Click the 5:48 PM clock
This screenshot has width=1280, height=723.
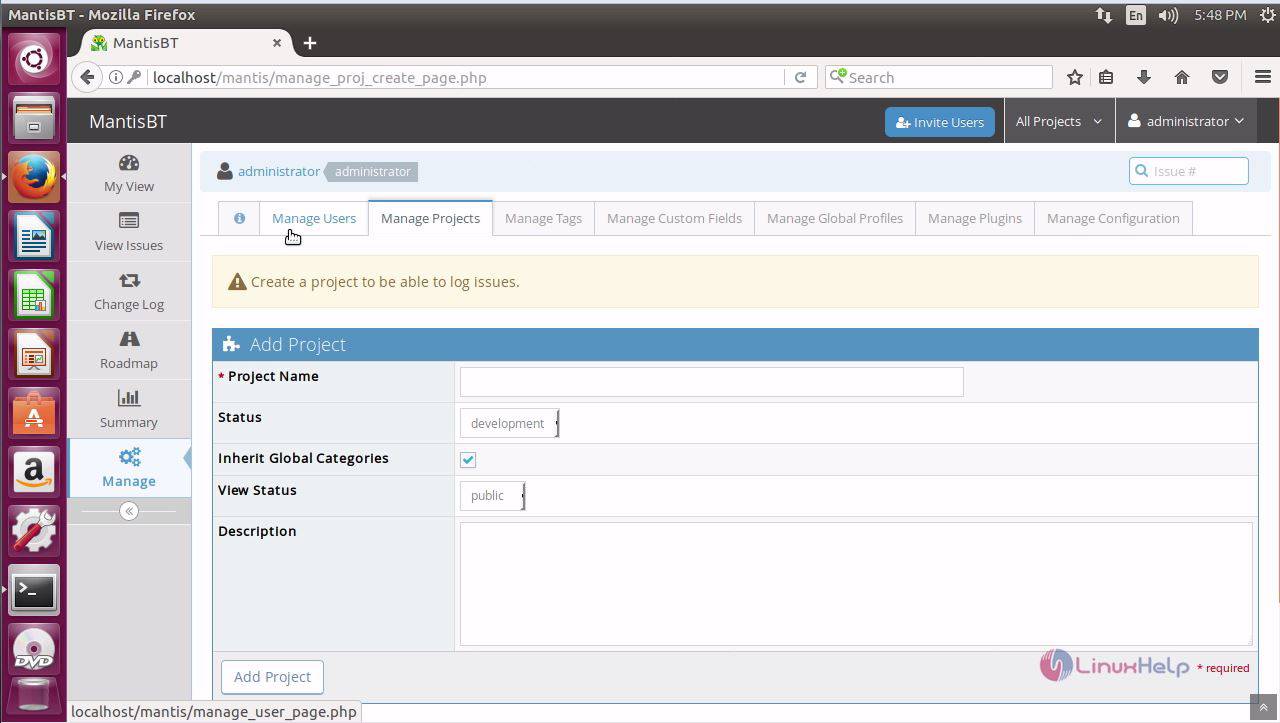coord(1220,15)
